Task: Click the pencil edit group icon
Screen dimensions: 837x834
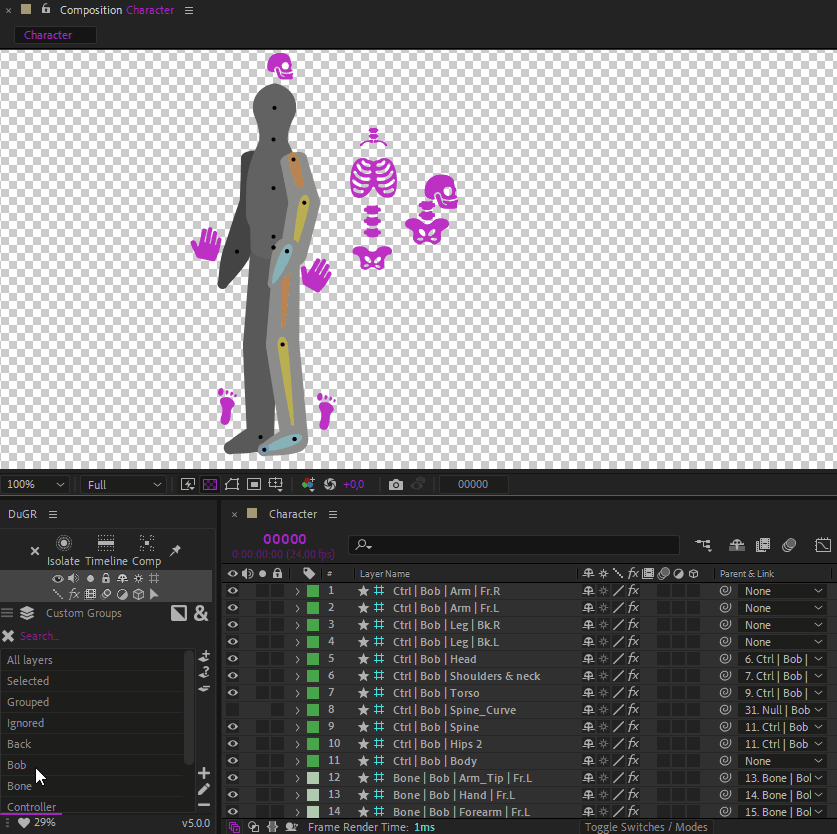Action: coord(204,789)
